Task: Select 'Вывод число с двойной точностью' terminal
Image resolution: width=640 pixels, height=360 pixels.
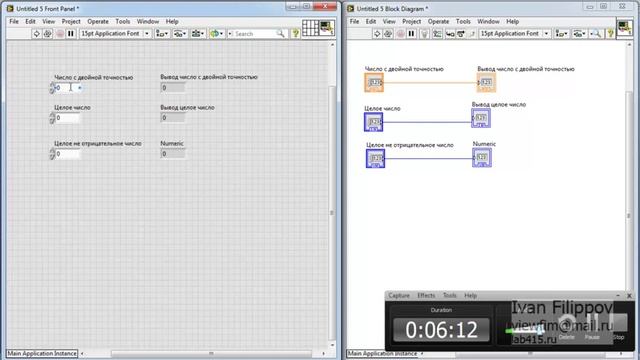Action: pos(486,83)
